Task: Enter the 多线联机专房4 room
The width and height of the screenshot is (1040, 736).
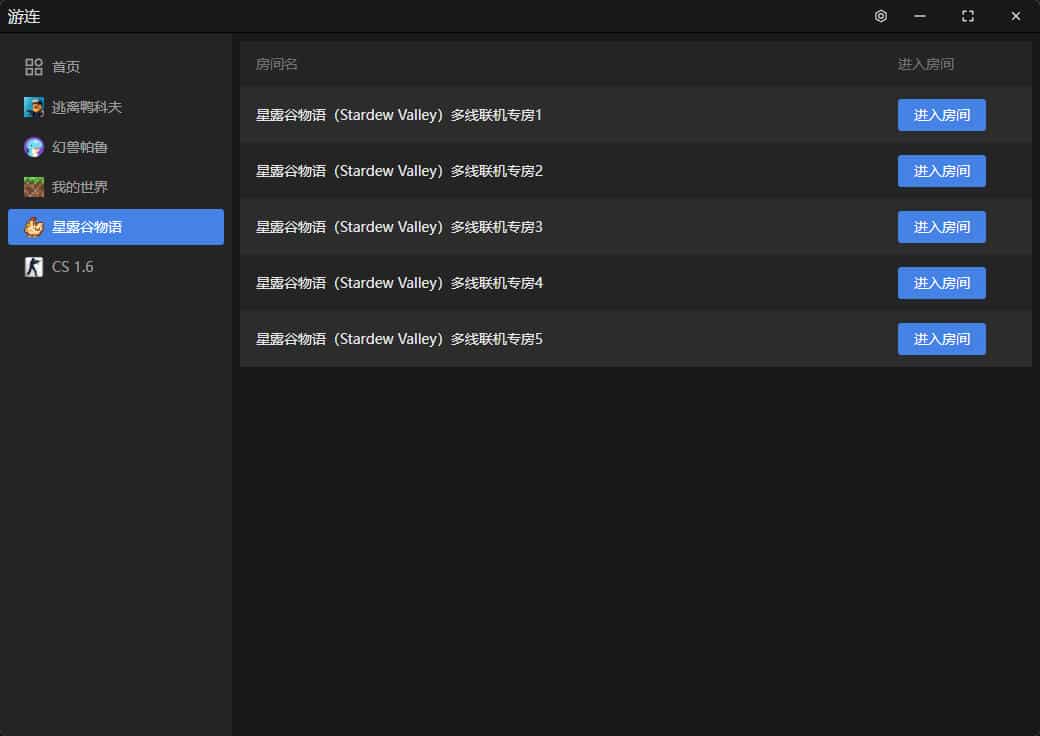Action: pos(941,283)
